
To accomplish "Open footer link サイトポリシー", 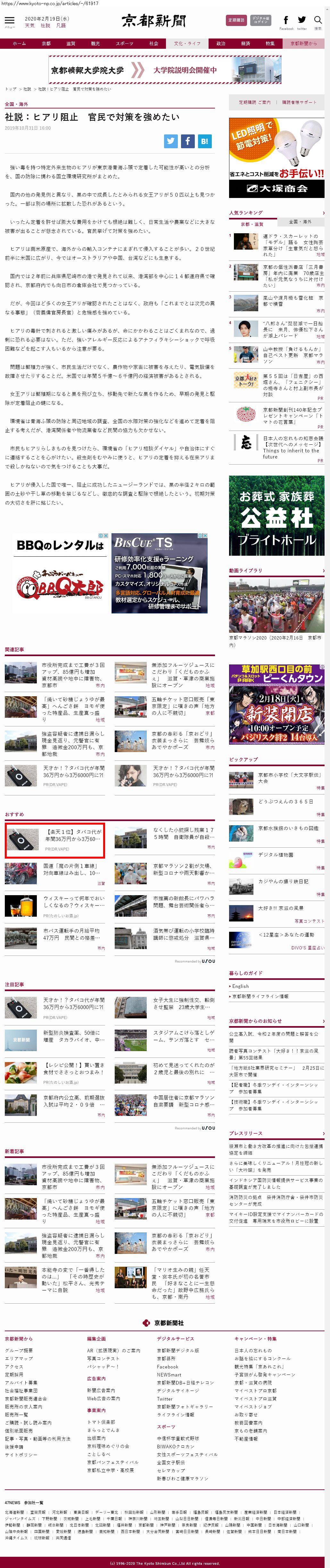I will pos(21,1454).
